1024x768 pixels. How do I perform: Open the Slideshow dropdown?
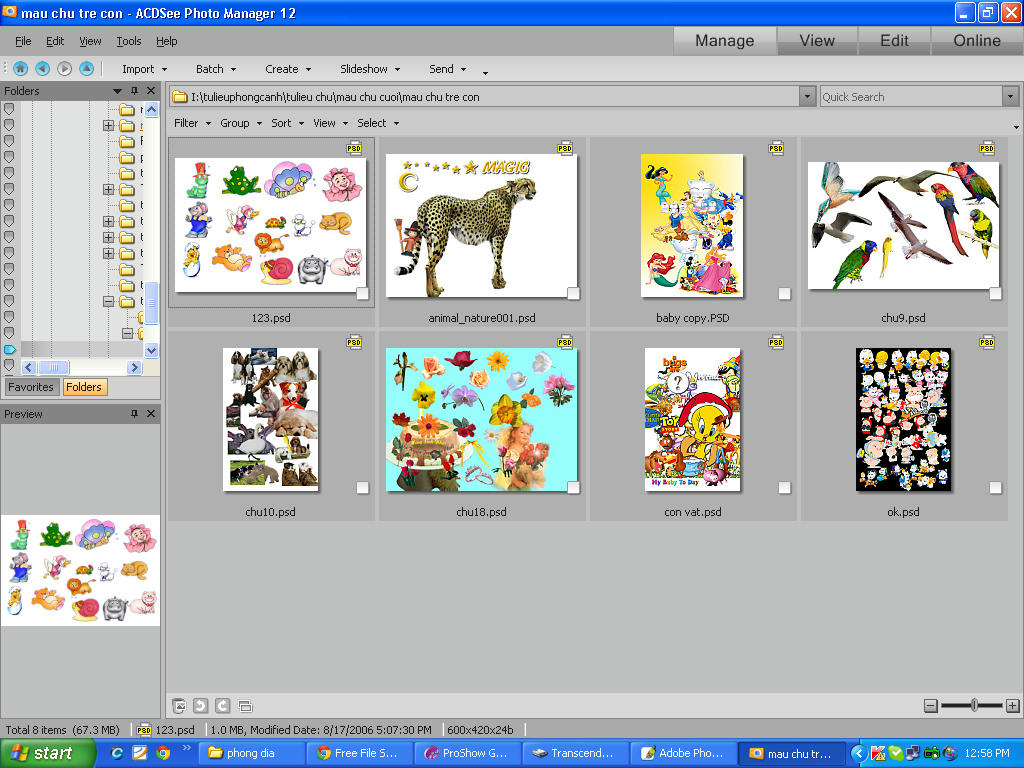point(370,69)
